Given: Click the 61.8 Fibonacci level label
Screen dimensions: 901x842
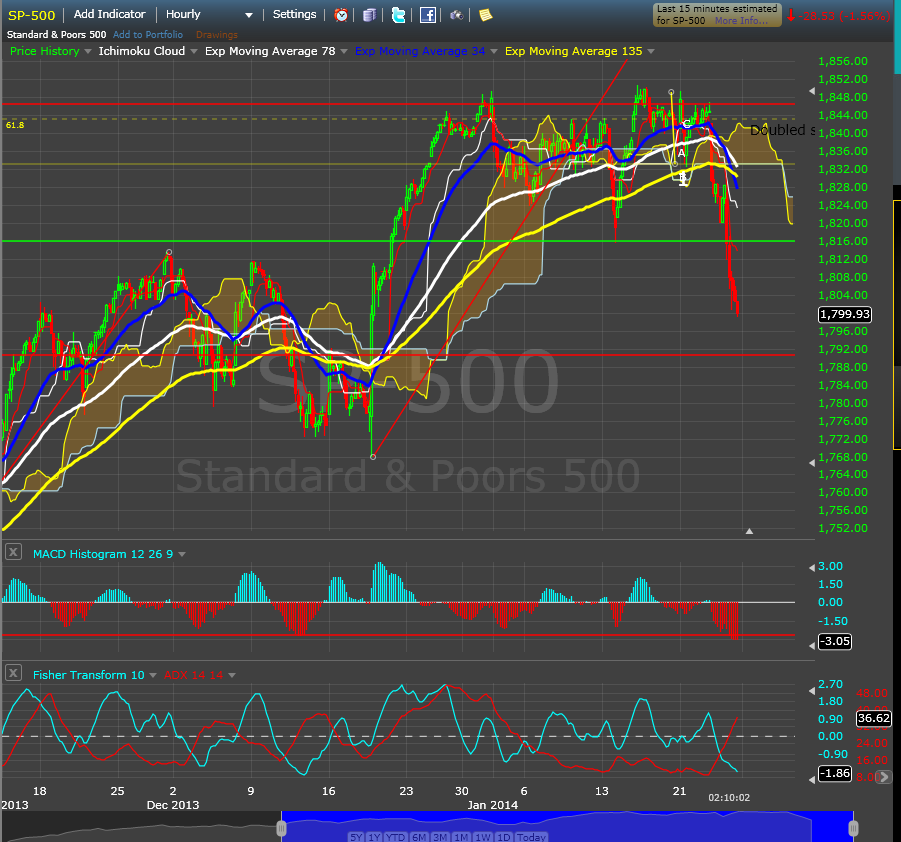Looking at the screenshot, I should pyautogui.click(x=15, y=125).
